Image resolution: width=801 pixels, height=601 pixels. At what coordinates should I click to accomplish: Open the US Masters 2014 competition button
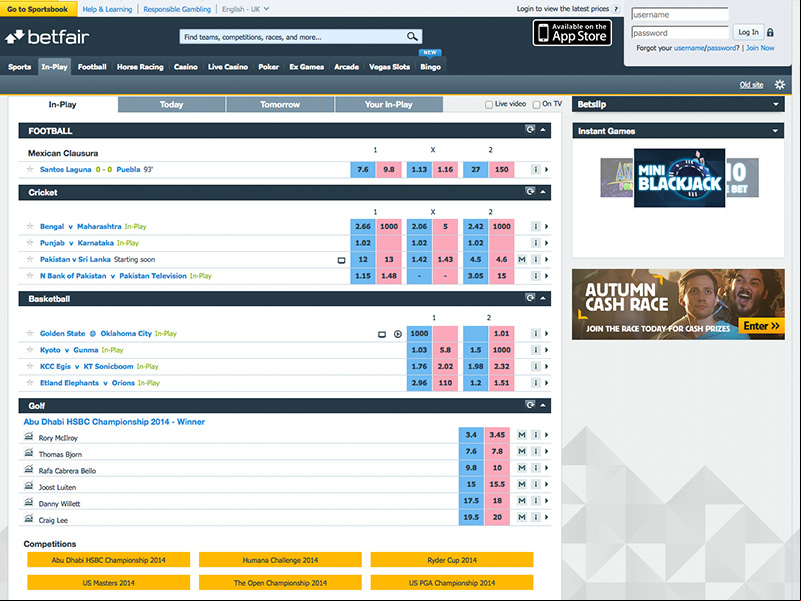109,583
